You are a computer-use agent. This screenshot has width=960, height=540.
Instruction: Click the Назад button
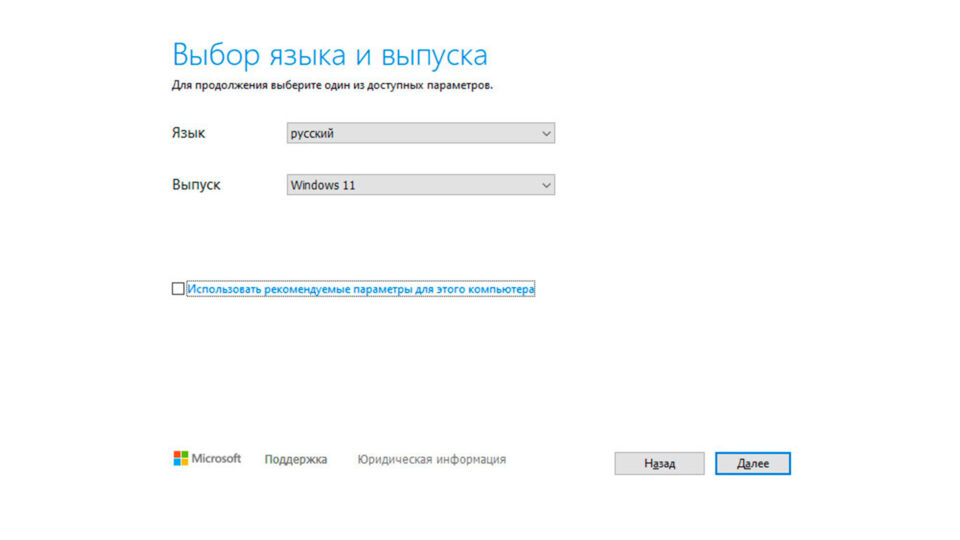click(x=659, y=463)
